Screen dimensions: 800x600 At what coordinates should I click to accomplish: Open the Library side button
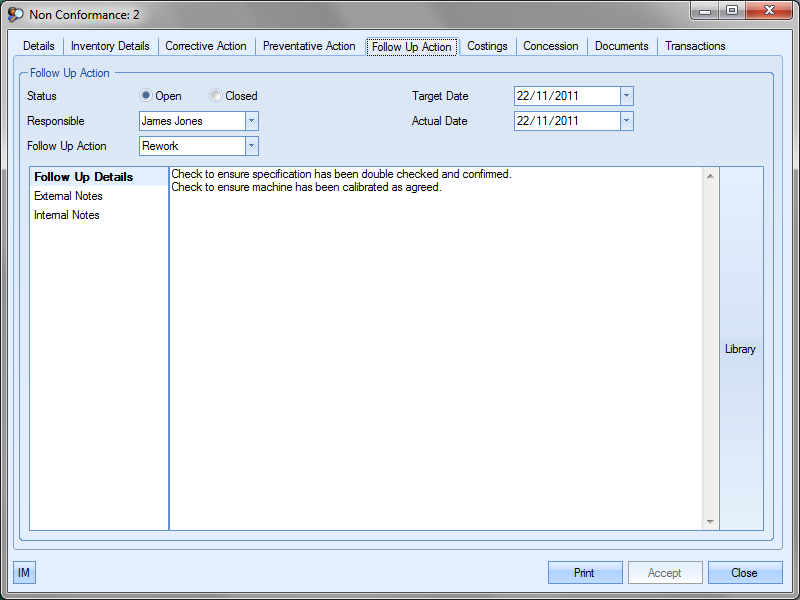[x=741, y=349]
